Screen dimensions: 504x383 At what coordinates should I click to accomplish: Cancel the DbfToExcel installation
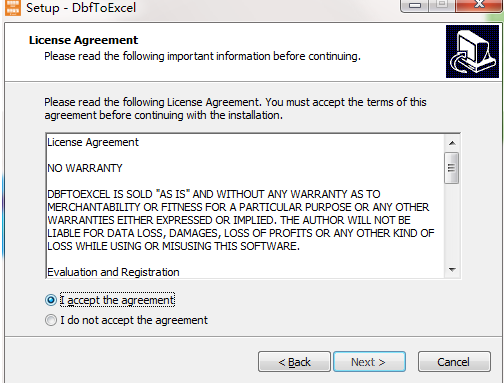[x=454, y=362]
